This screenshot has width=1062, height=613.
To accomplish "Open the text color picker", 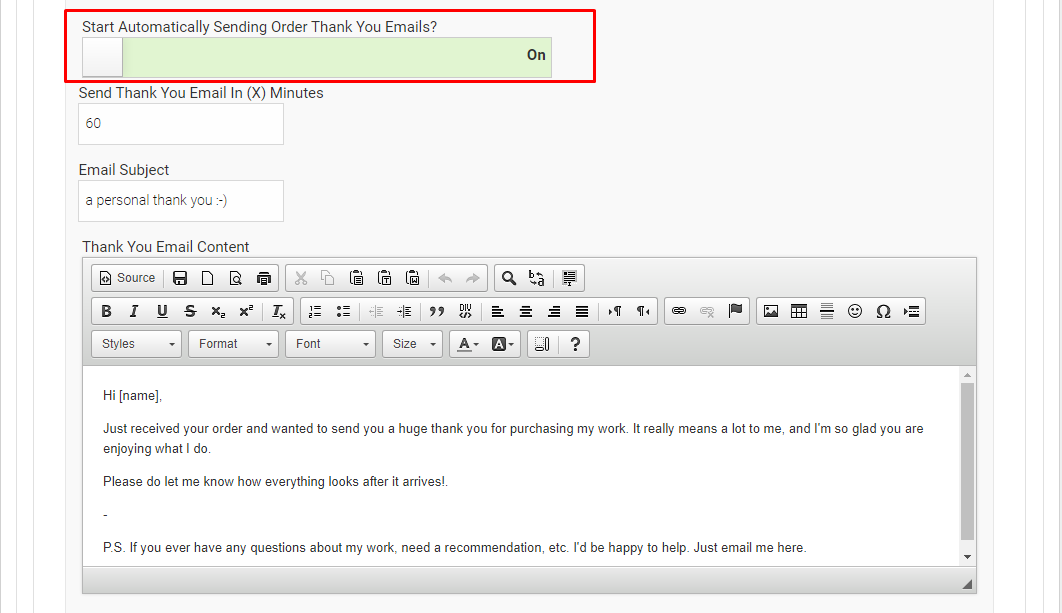I will pos(464,343).
